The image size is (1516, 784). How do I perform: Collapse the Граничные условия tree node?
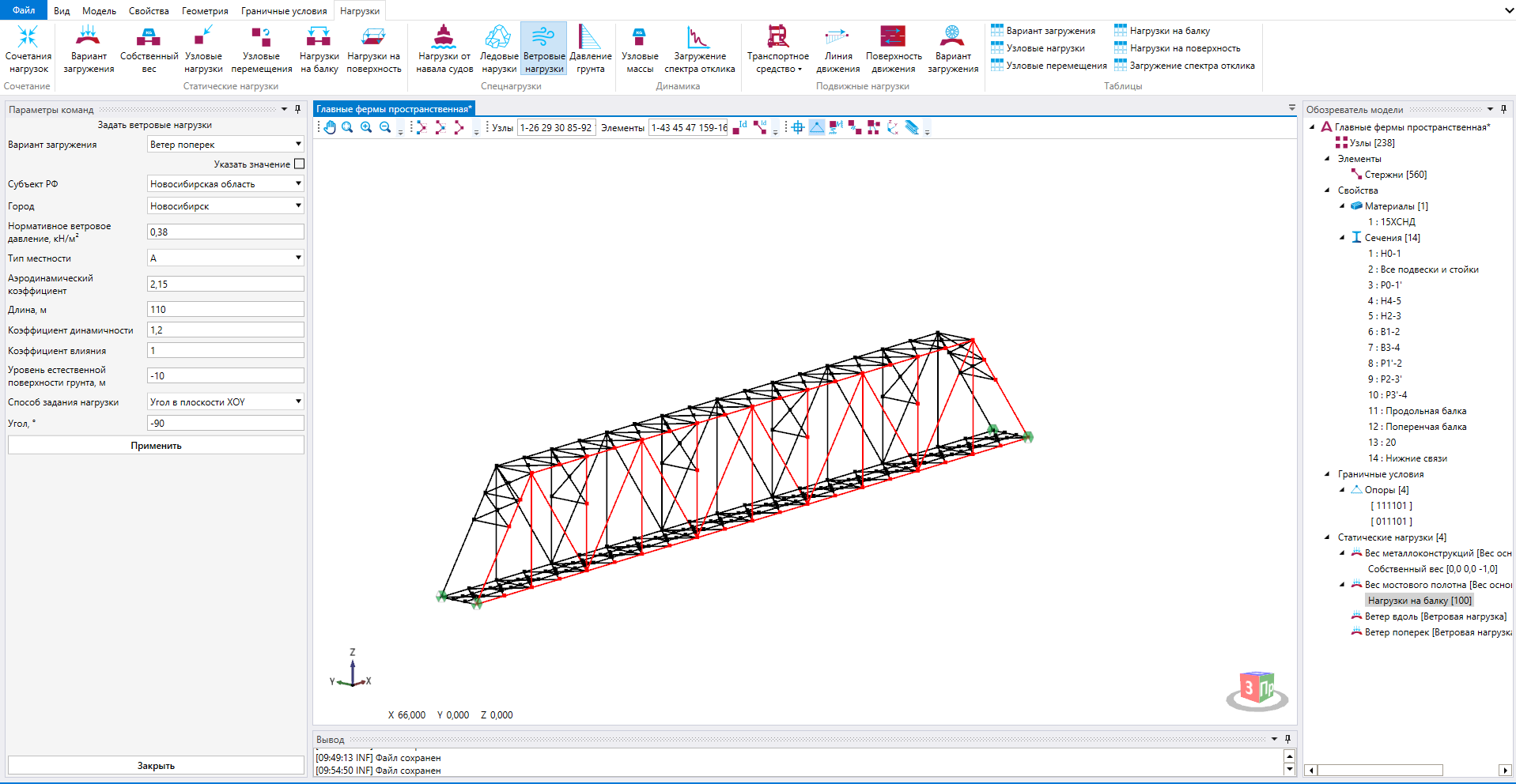tap(1327, 474)
